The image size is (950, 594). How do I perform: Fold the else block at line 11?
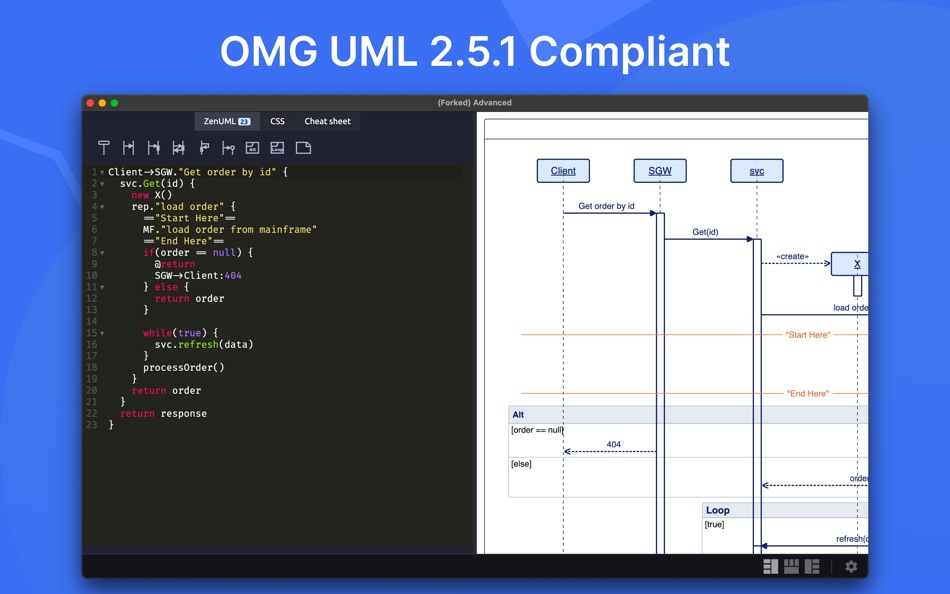click(x=102, y=288)
